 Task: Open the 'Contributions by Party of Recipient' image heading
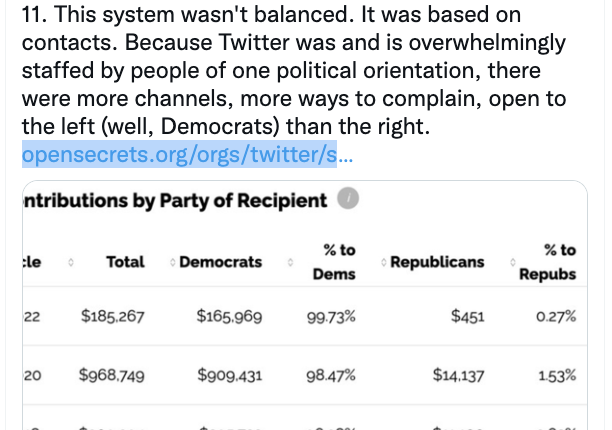point(175,201)
